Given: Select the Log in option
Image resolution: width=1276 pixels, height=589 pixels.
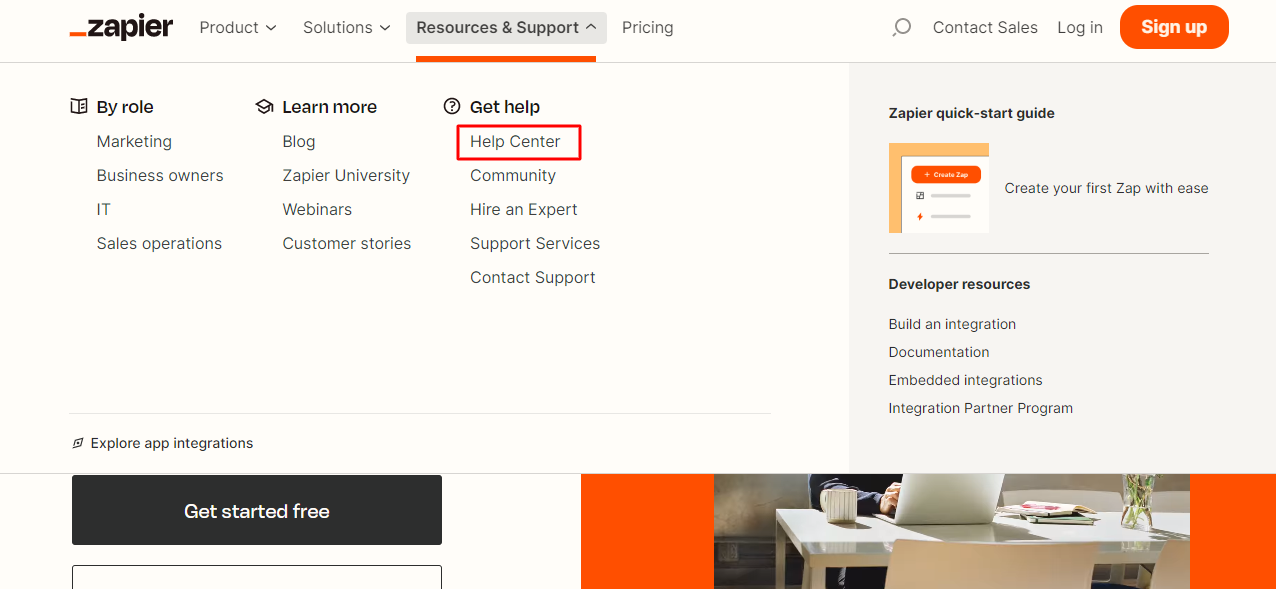Looking at the screenshot, I should [1079, 27].
